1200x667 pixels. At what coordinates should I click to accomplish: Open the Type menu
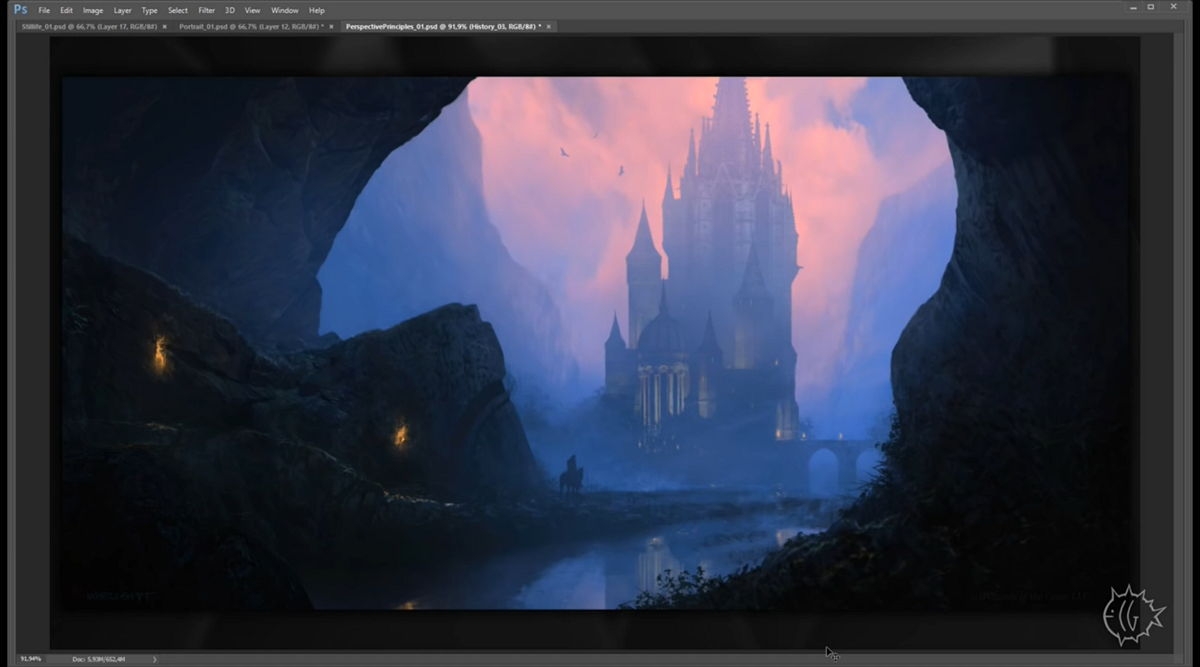[x=150, y=10]
